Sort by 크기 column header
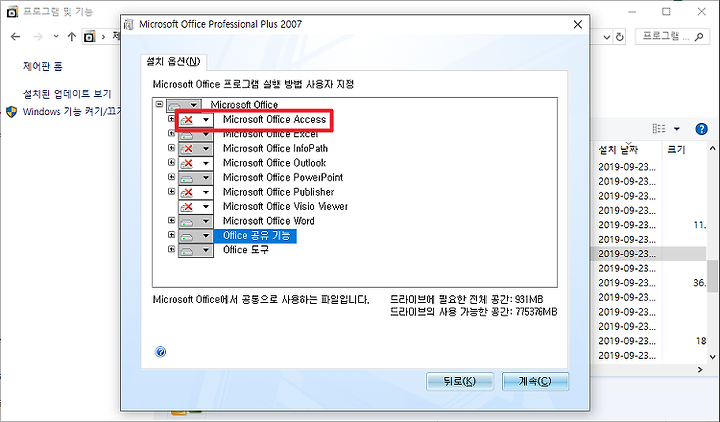The height and width of the screenshot is (422, 720). [x=676, y=150]
